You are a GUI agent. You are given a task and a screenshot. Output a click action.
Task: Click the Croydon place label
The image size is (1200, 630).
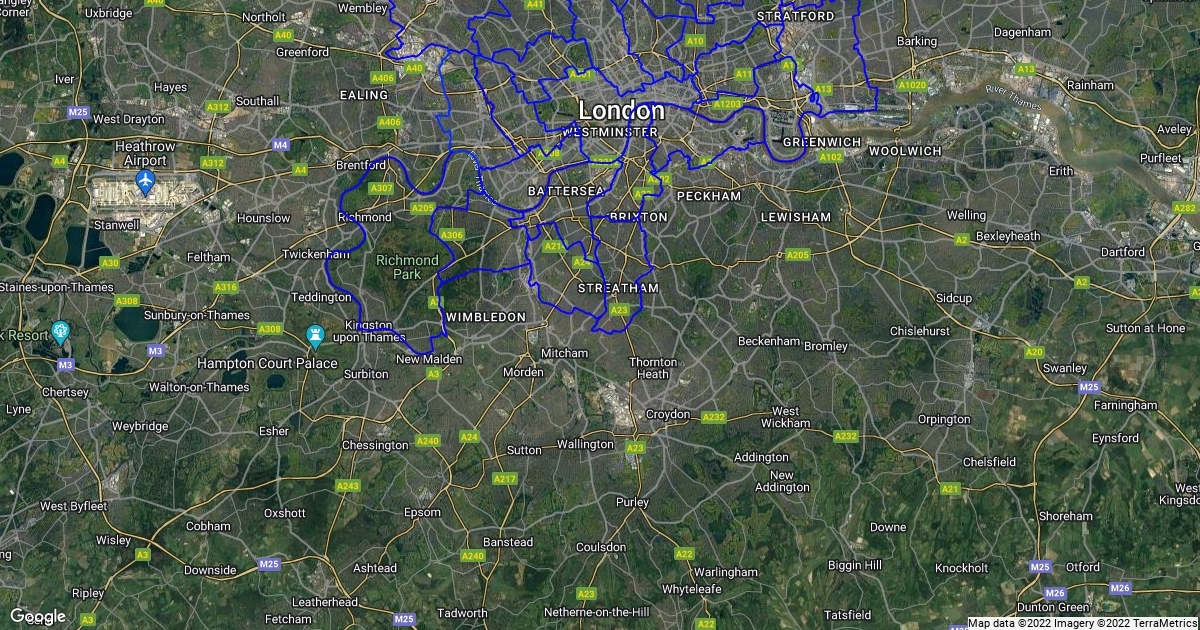[668, 414]
